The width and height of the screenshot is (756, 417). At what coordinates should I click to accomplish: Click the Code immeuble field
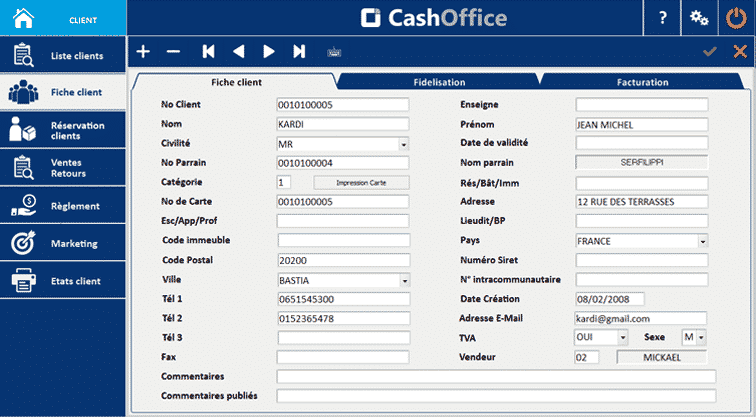tap(344, 240)
